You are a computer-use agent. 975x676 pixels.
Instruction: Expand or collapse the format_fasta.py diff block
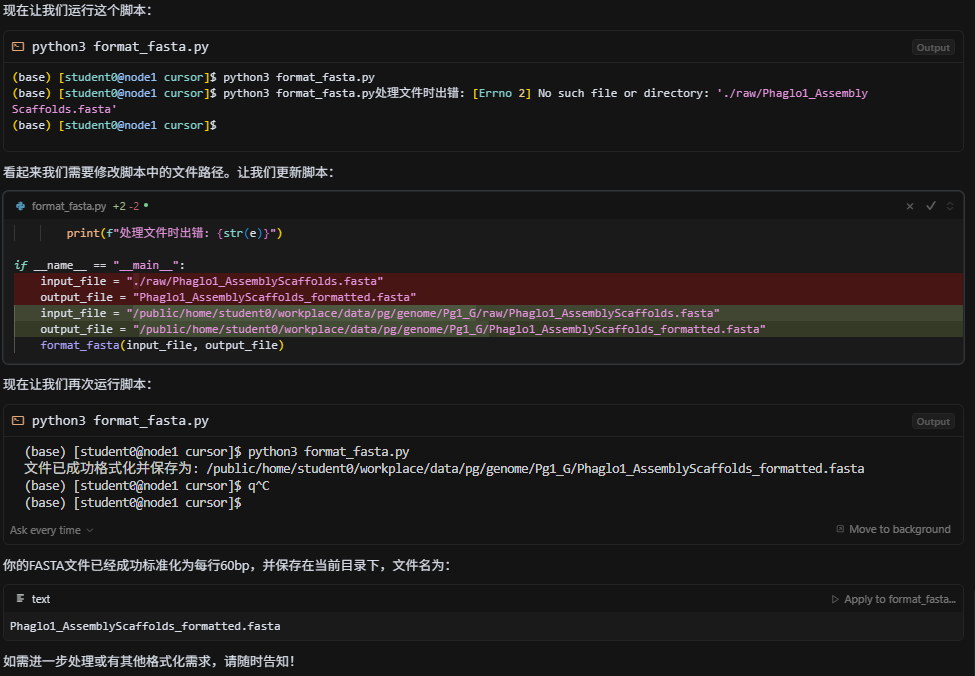point(950,206)
